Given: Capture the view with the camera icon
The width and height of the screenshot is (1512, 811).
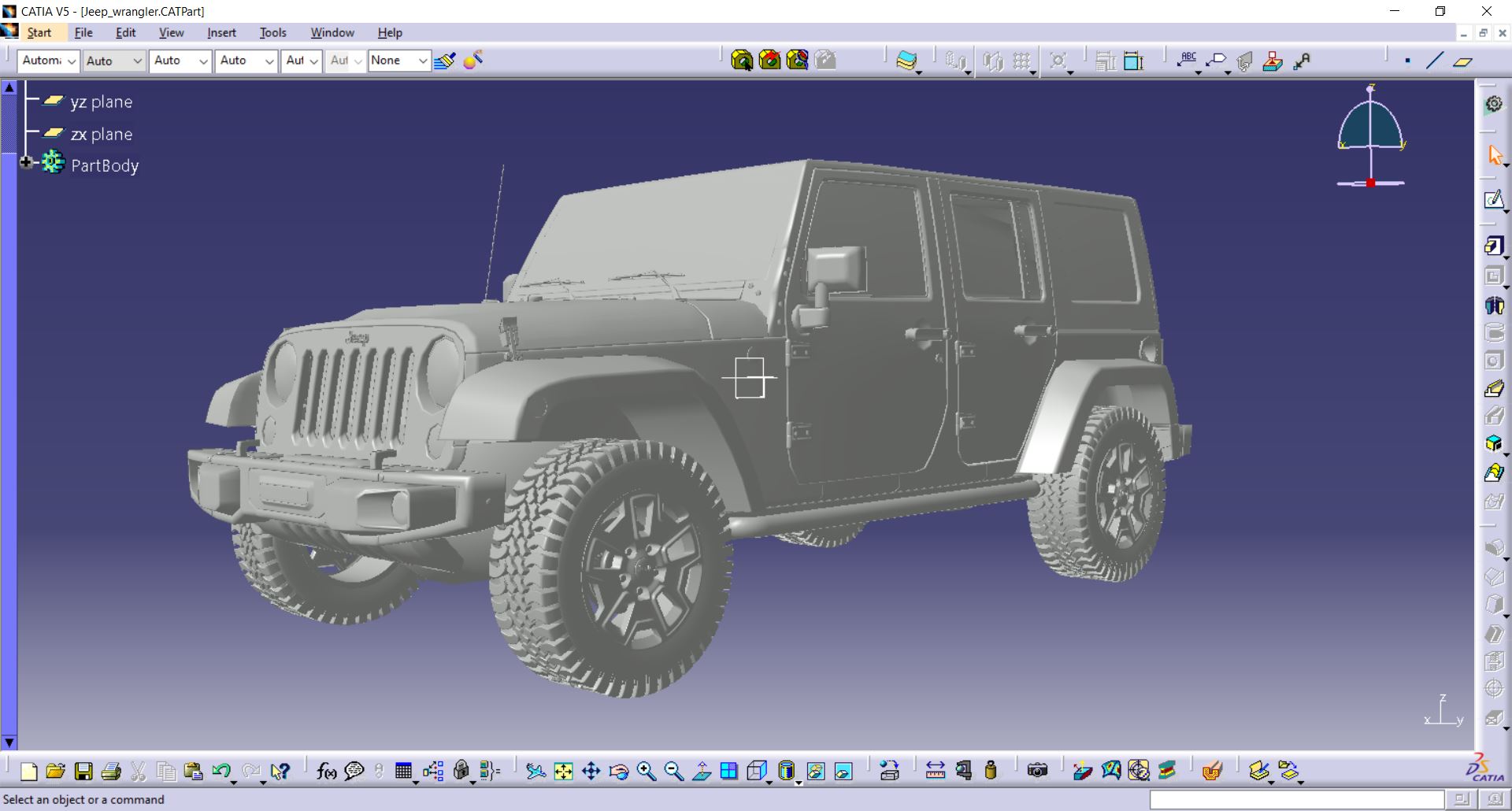Looking at the screenshot, I should point(1037,771).
